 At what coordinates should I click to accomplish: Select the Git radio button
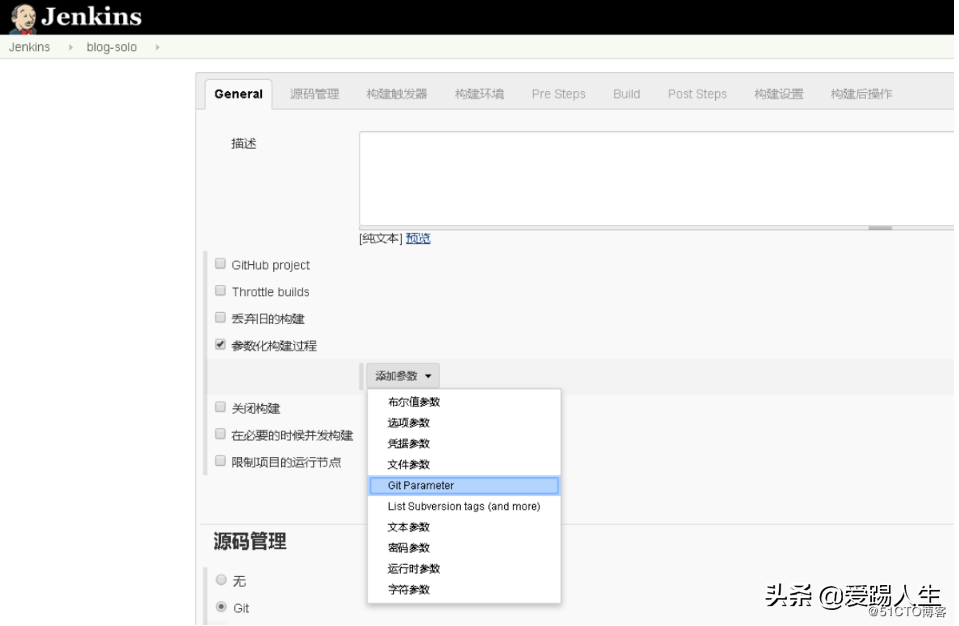click(x=221, y=607)
